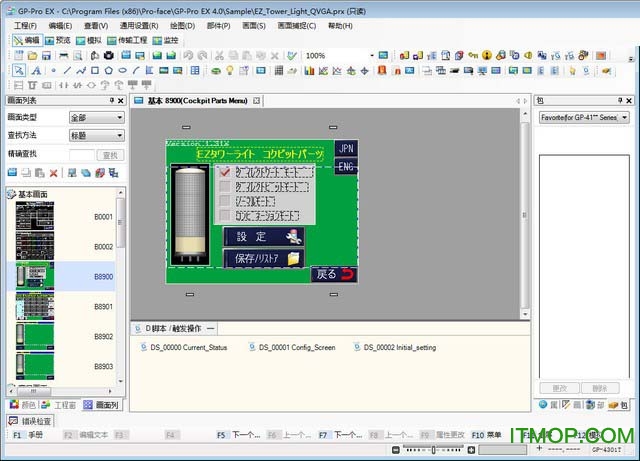640x461 pixels.
Task: Expand the toolbar overflow options arrow
Action: click(x=631, y=59)
